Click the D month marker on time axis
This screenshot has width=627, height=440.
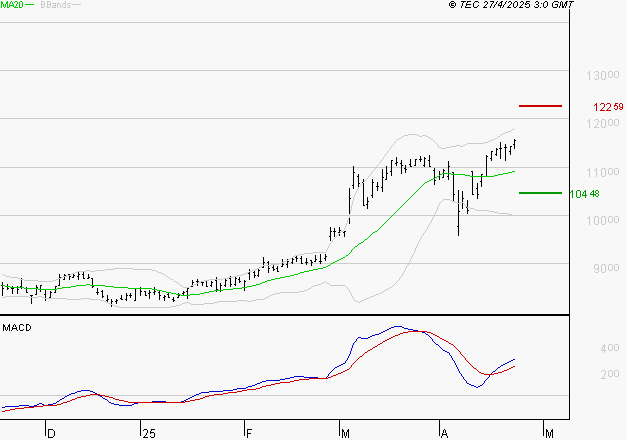pos(51,434)
